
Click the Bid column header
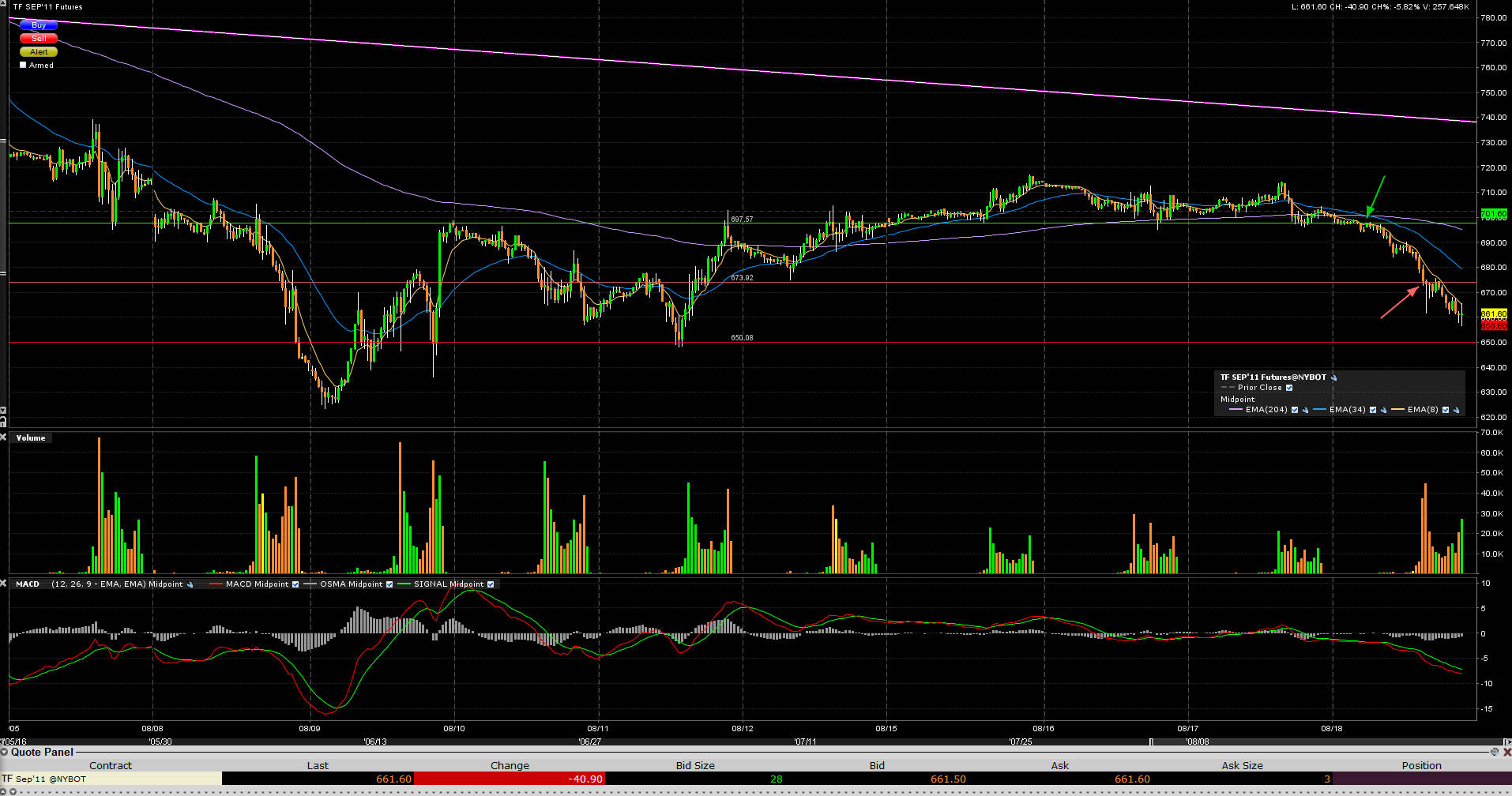tap(877, 765)
